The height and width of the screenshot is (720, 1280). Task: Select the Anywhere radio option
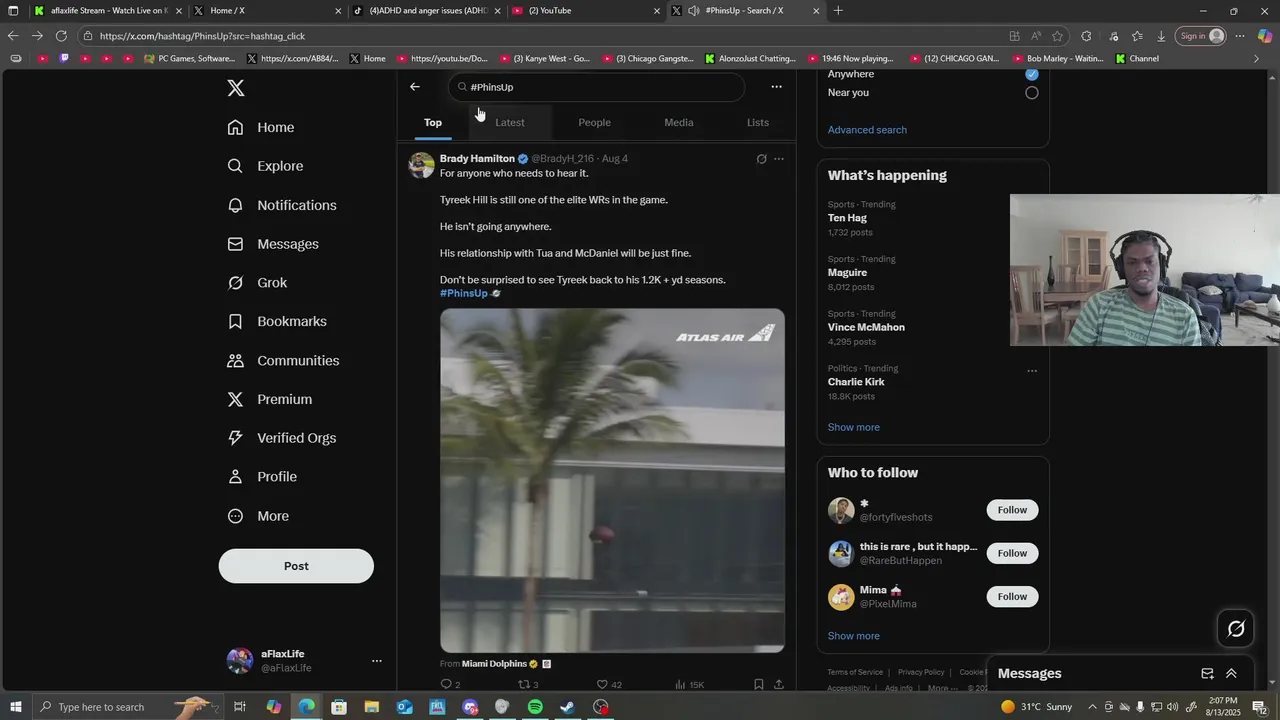click(x=1032, y=74)
